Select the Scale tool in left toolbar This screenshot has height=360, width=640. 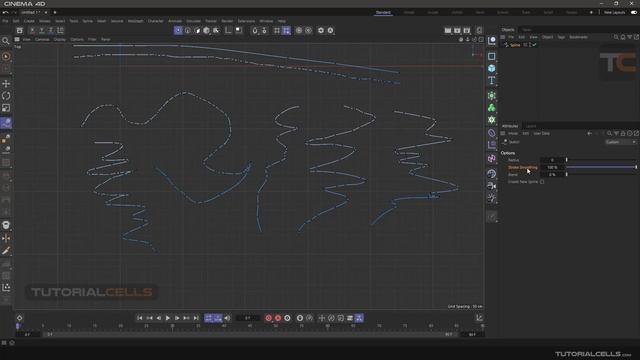click(x=6, y=108)
